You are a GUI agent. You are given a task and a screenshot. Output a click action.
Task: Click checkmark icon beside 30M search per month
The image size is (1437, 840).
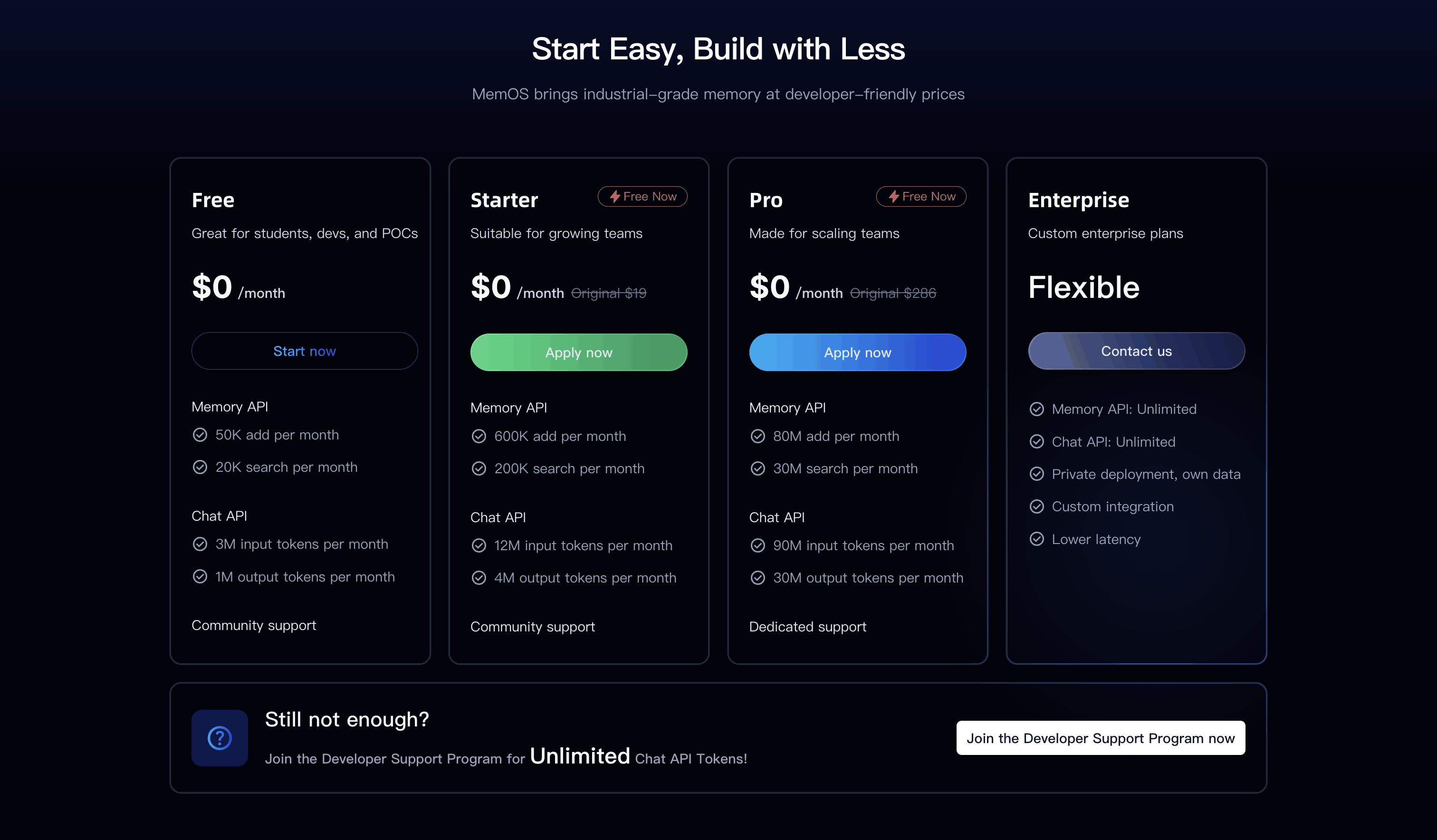tap(758, 469)
